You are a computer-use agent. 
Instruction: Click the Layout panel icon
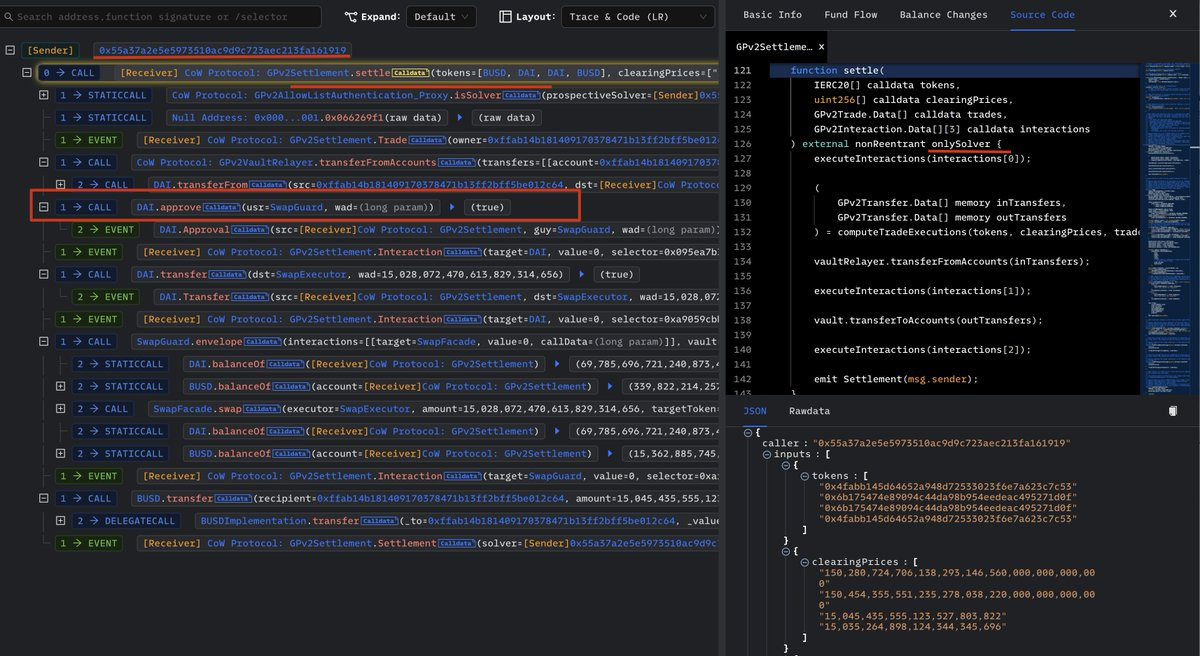[505, 17]
